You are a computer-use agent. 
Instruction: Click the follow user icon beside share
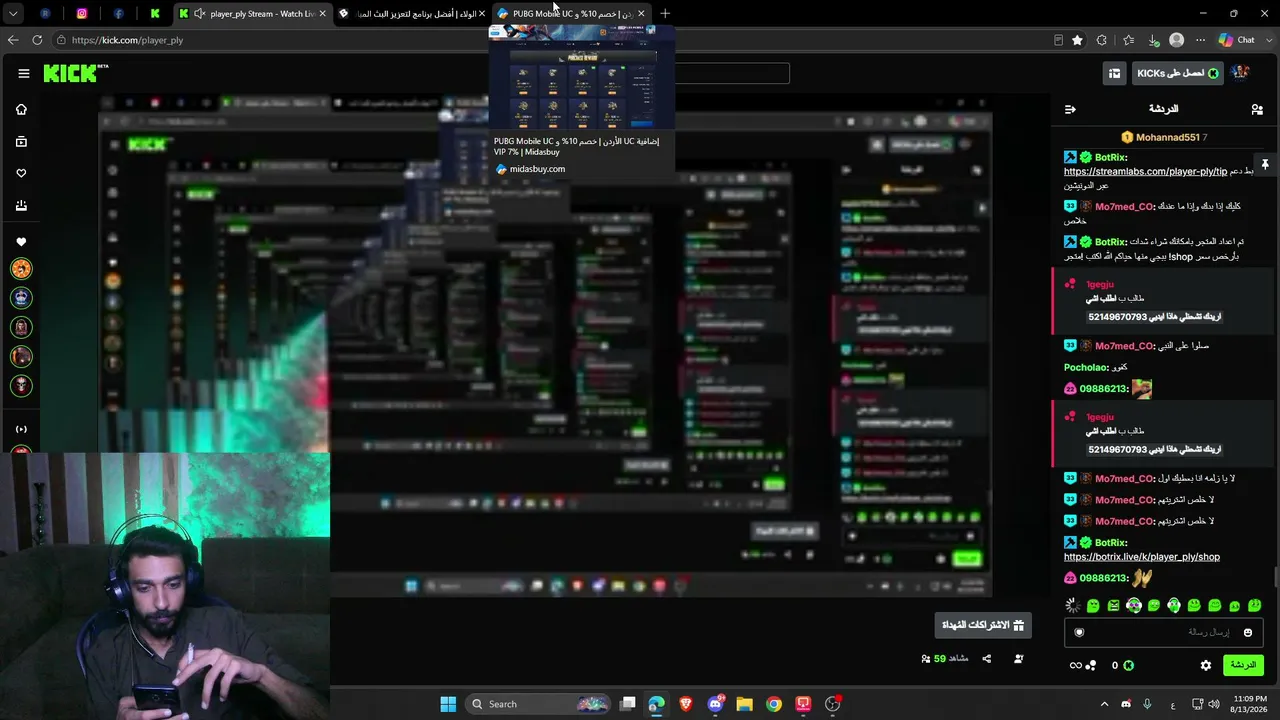(1019, 659)
